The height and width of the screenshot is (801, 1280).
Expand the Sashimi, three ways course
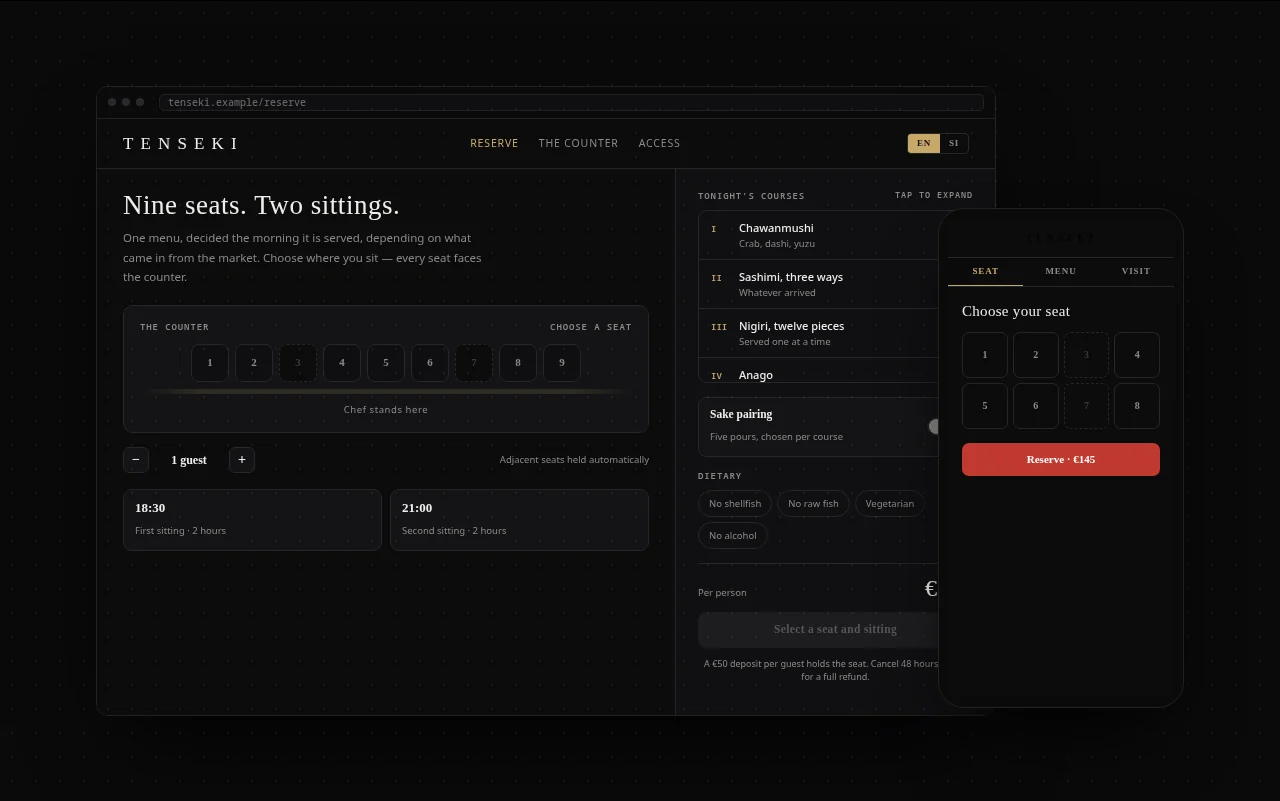click(x=818, y=284)
